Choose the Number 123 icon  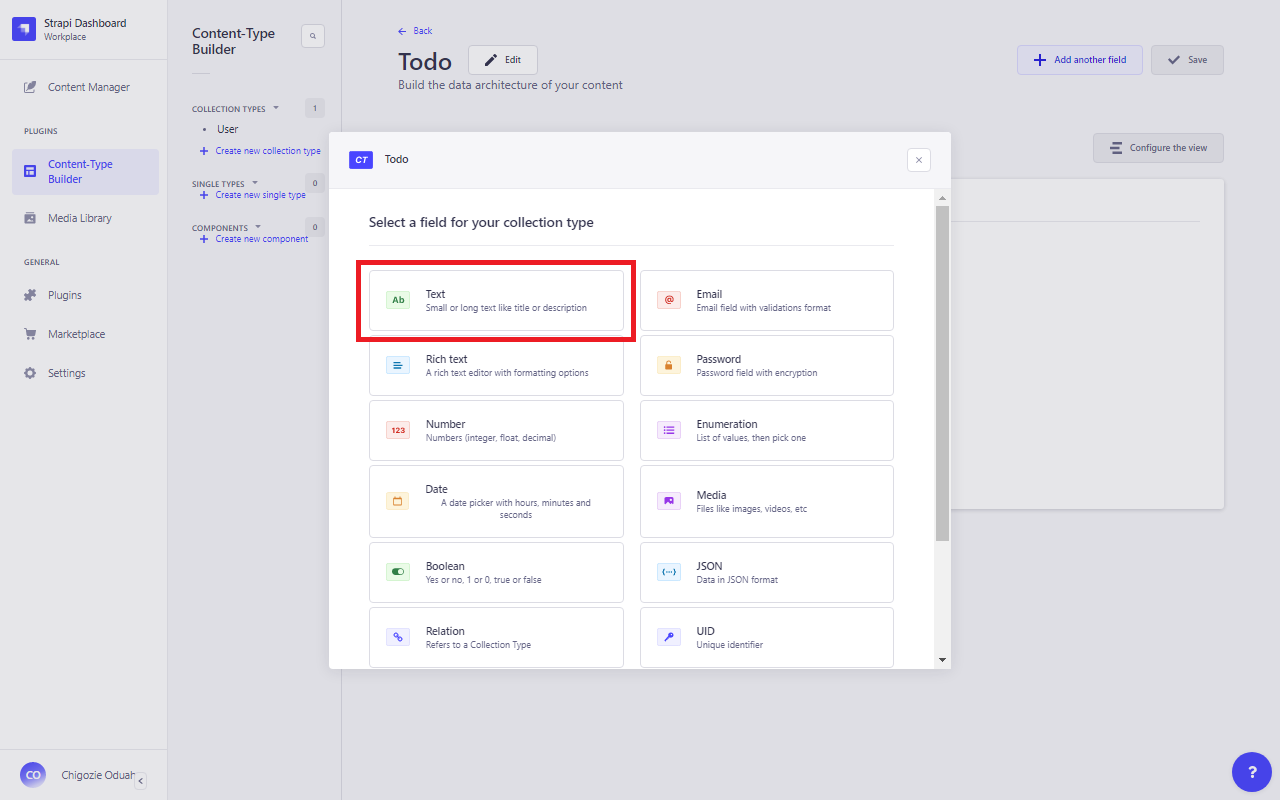(398, 430)
